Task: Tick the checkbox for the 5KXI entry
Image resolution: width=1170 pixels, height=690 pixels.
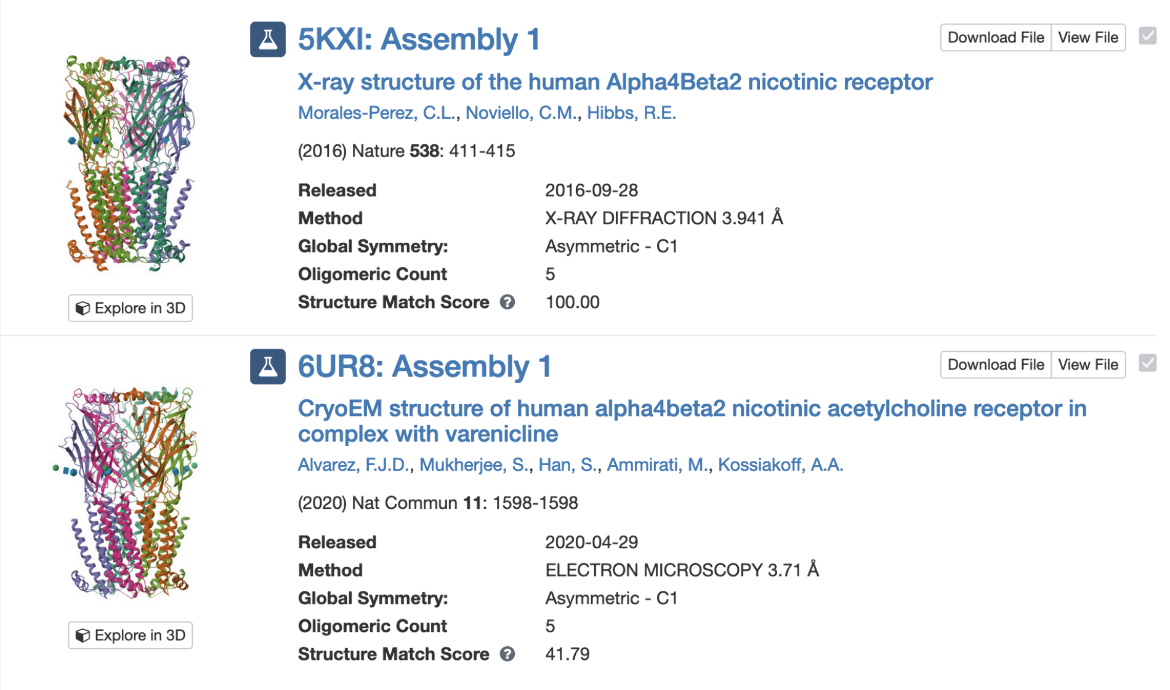Action: pos(1147,37)
